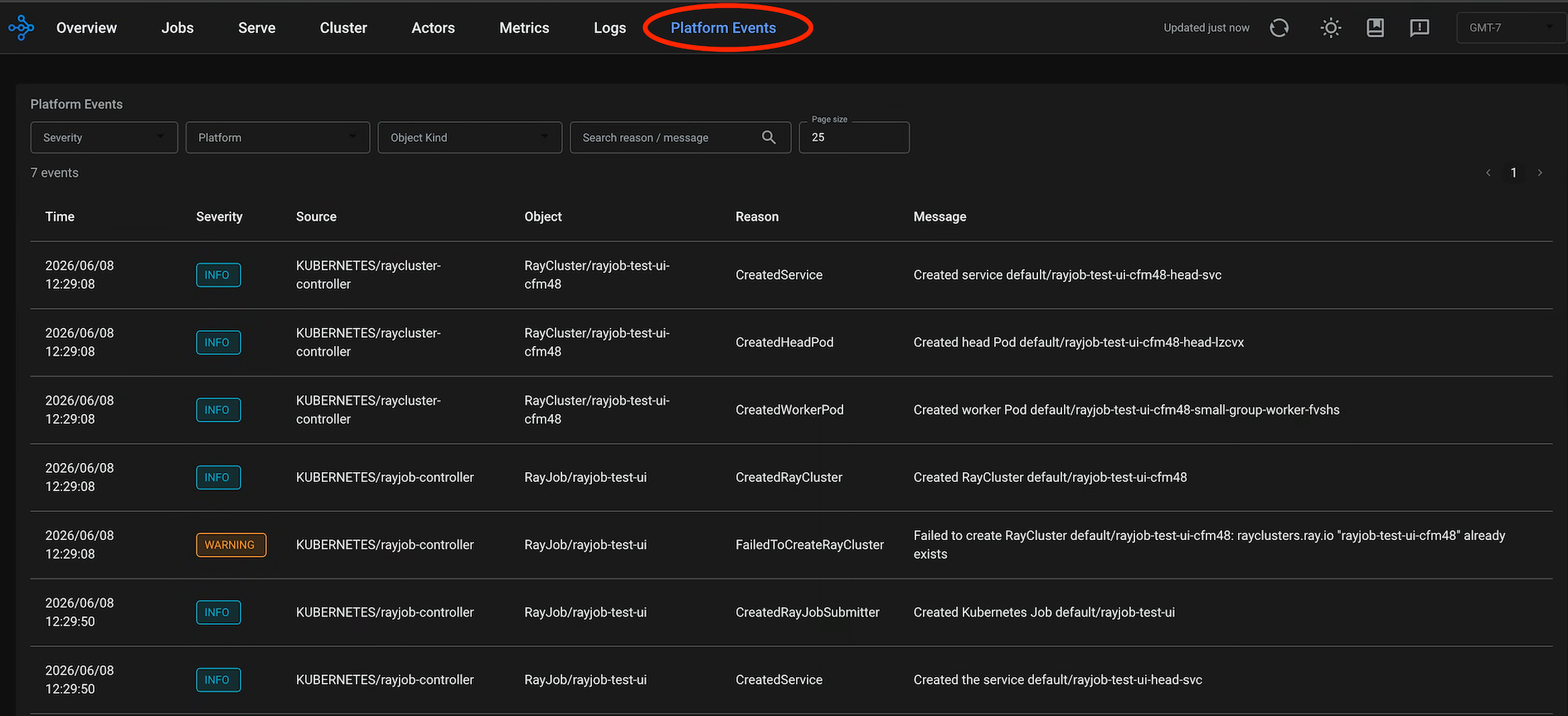
Task: Expand the Object Kind filter dropdown
Action: point(470,138)
